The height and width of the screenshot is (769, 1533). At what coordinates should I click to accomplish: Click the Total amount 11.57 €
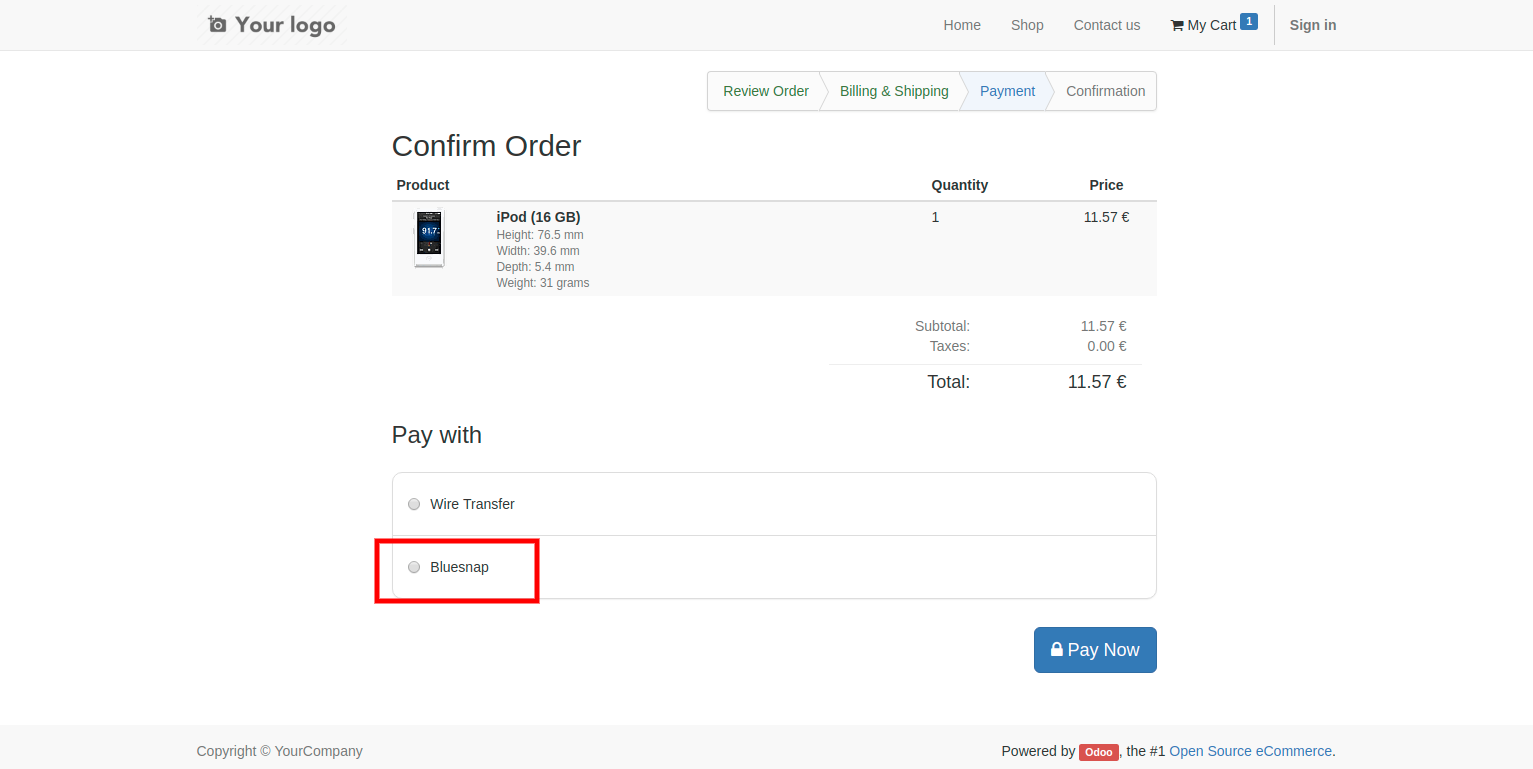[1097, 382]
